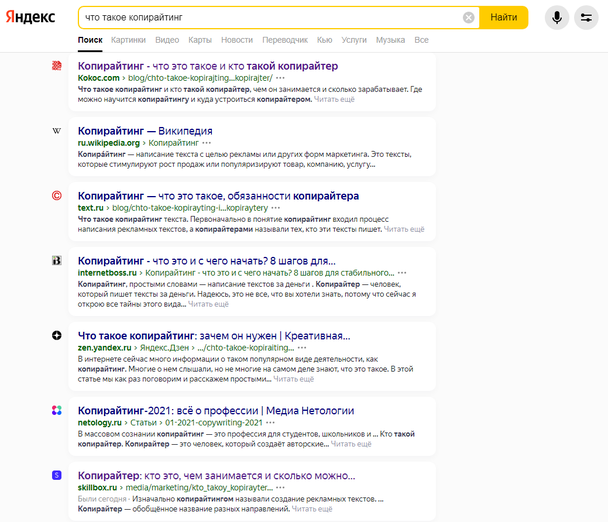Open the Новости tab
This screenshot has width=608, height=522.
pos(237,40)
